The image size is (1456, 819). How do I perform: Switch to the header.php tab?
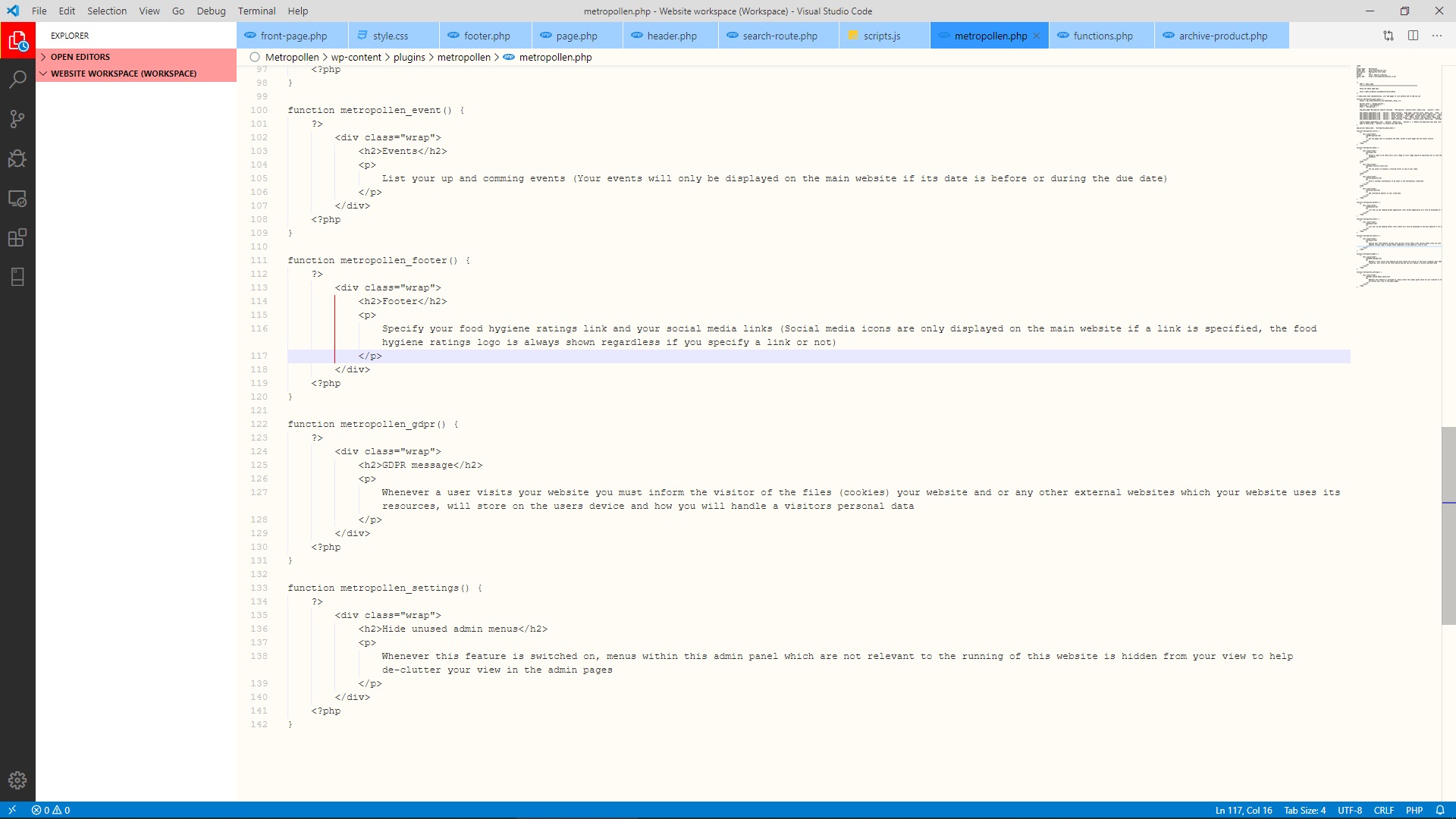tap(672, 35)
